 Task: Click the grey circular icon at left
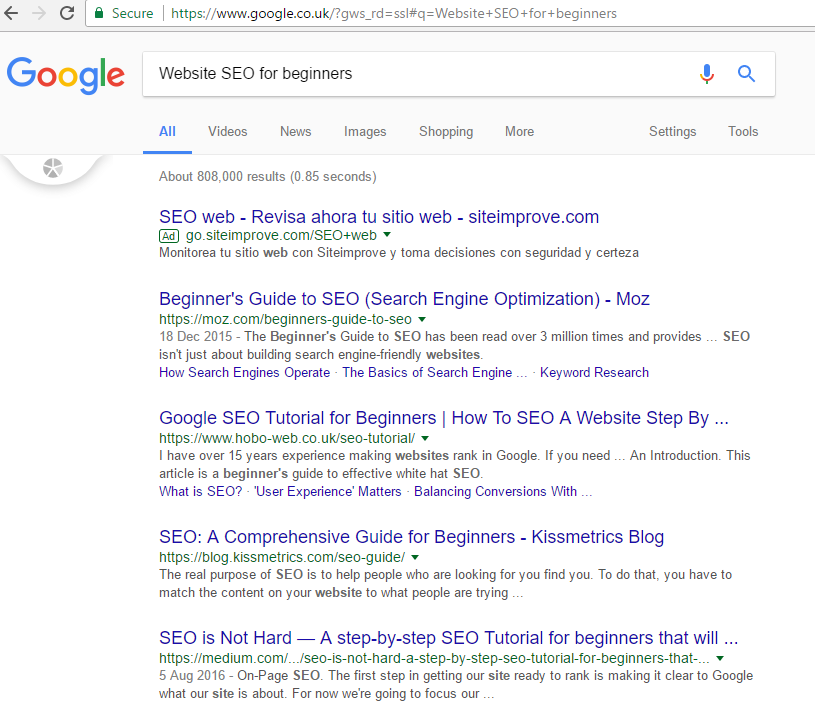click(52, 168)
